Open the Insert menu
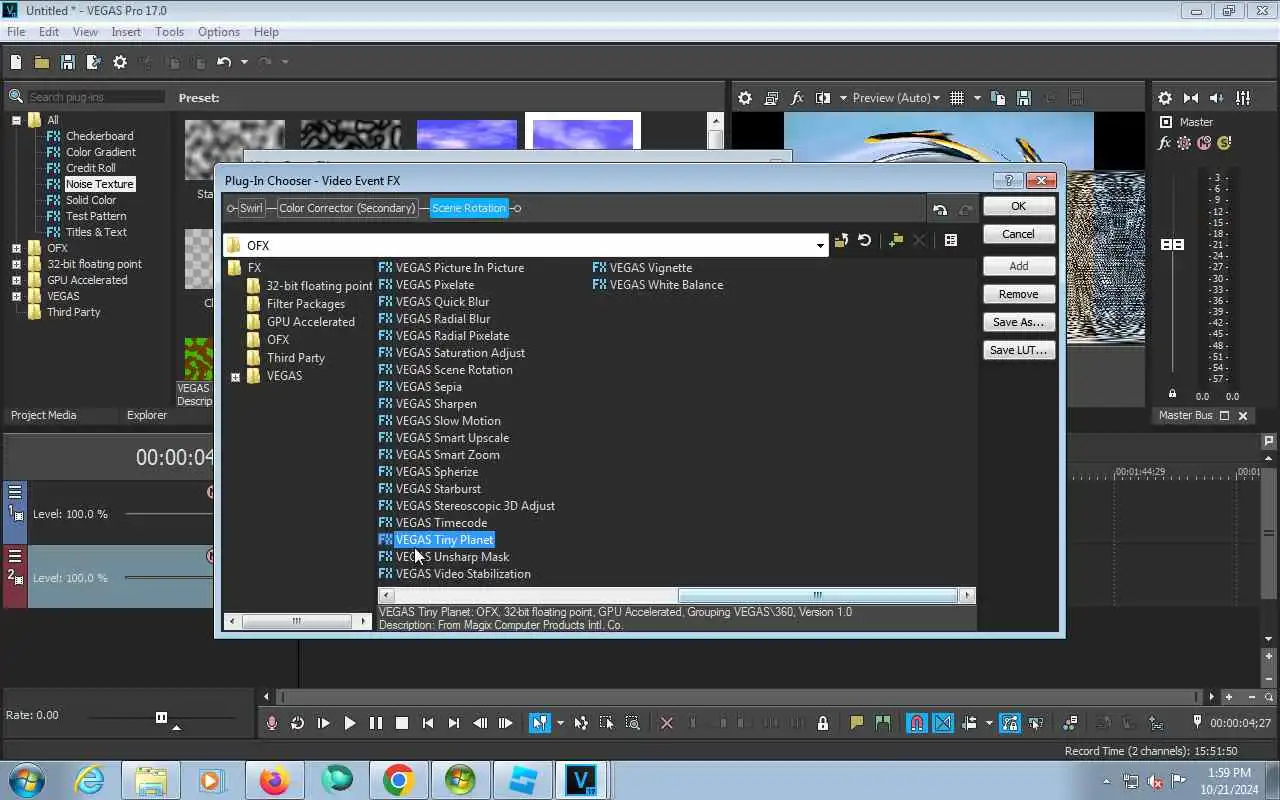This screenshot has width=1280, height=800. (x=126, y=32)
